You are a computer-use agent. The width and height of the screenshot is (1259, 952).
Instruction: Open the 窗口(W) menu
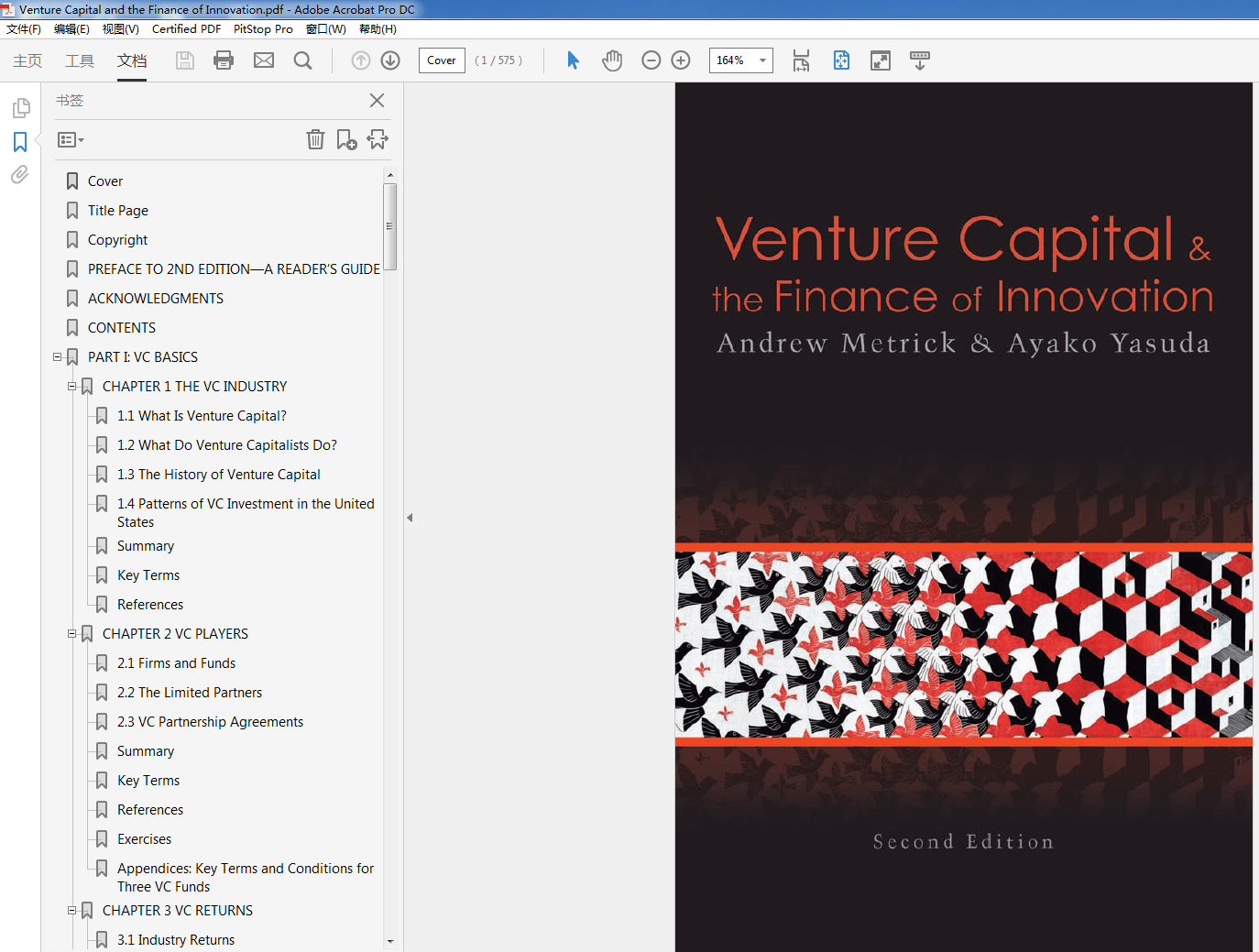[326, 29]
